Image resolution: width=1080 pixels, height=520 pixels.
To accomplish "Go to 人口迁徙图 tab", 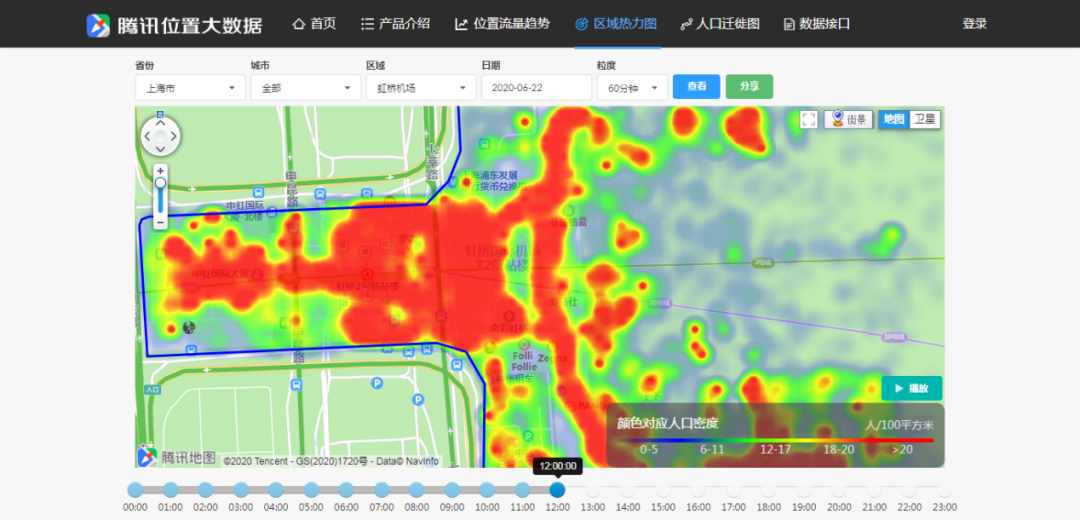I will 720,24.
